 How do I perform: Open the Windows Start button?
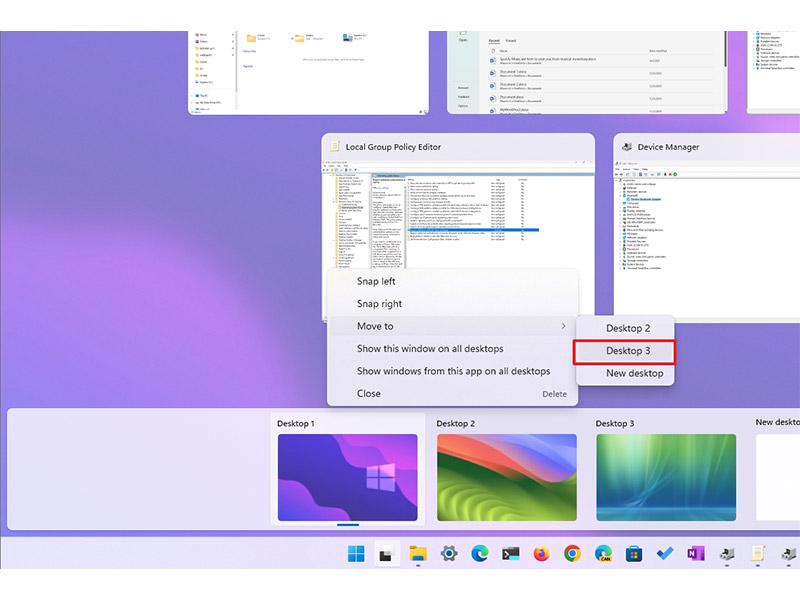[x=356, y=554]
